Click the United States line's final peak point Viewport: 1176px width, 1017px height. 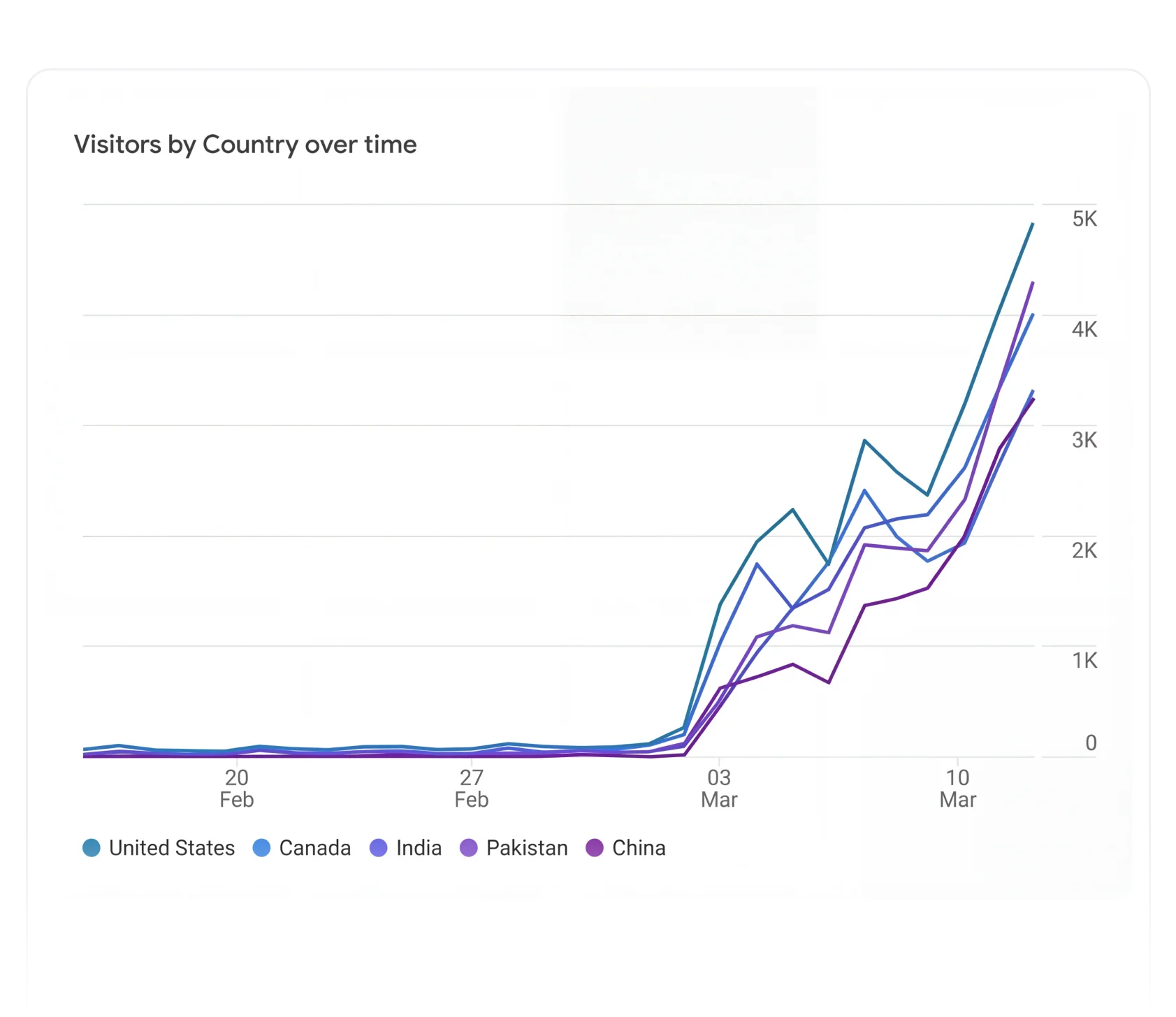pos(1033,224)
